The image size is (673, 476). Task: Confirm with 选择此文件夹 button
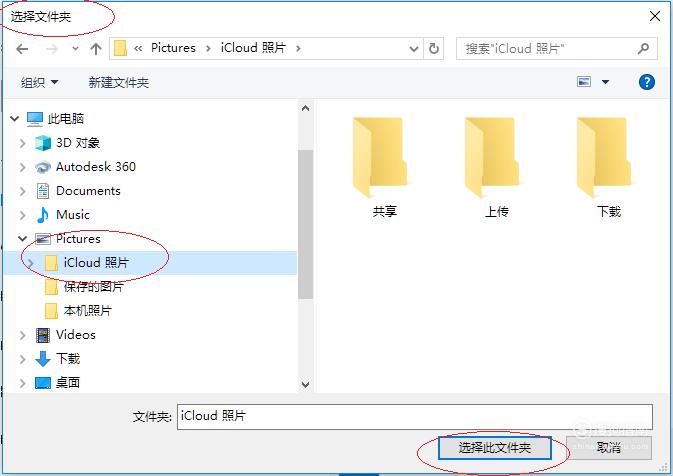(x=494, y=448)
